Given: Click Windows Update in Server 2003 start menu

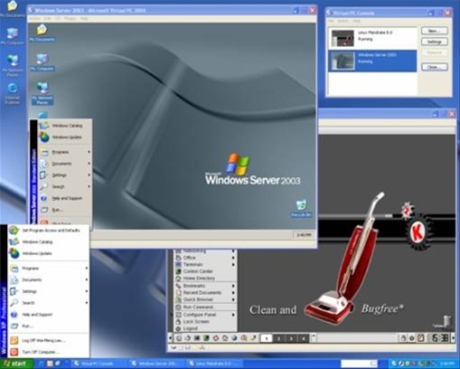Looking at the screenshot, I should (x=65, y=137).
